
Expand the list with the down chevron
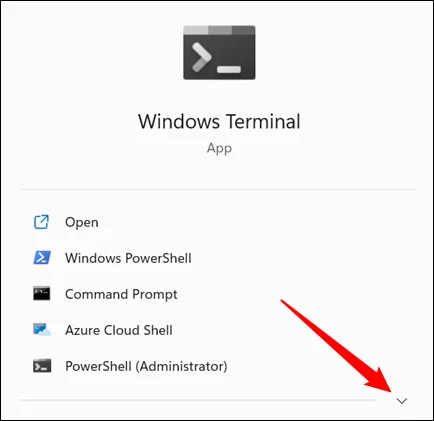click(402, 401)
